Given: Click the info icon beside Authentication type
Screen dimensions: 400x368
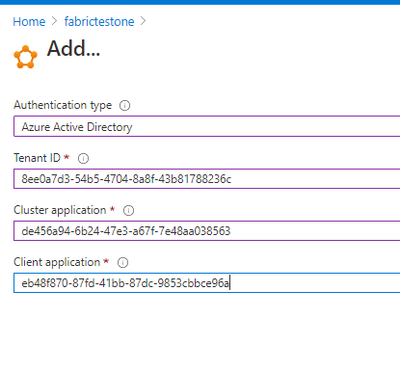Looking at the screenshot, I should coord(125,106).
